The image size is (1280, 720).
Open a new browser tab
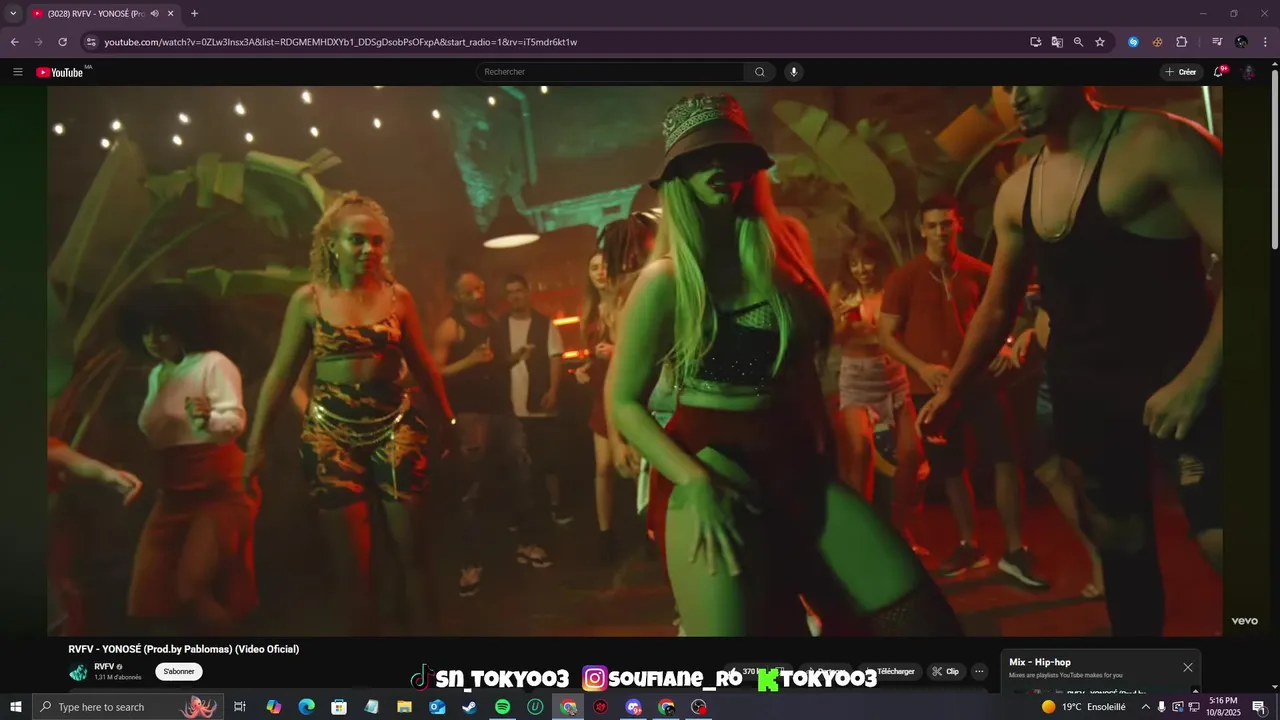click(x=194, y=13)
